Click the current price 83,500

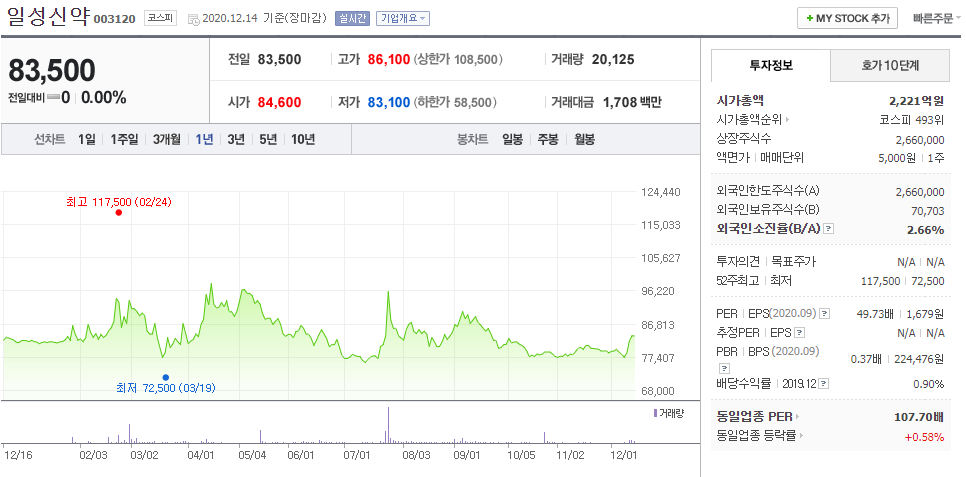[x=52, y=70]
